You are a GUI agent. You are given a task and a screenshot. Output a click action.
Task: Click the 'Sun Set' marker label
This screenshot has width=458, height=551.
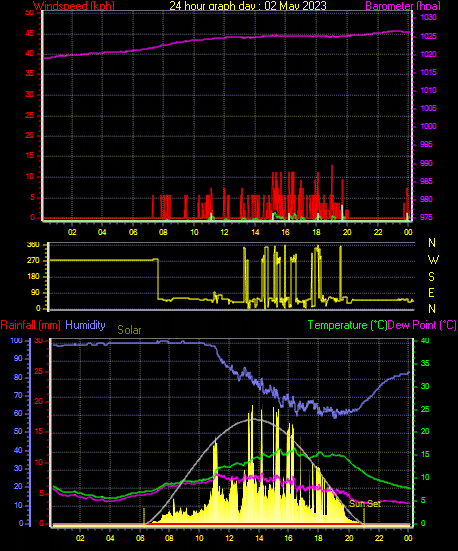click(365, 504)
